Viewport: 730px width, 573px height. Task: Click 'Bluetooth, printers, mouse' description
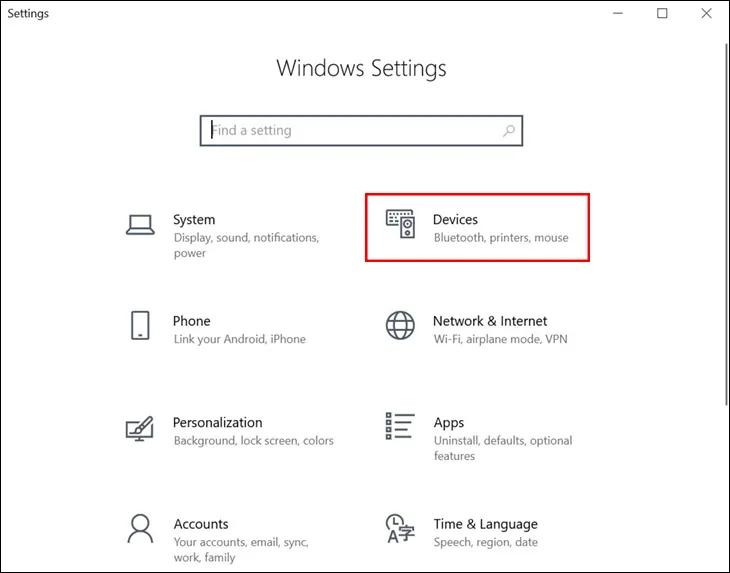[x=501, y=238]
